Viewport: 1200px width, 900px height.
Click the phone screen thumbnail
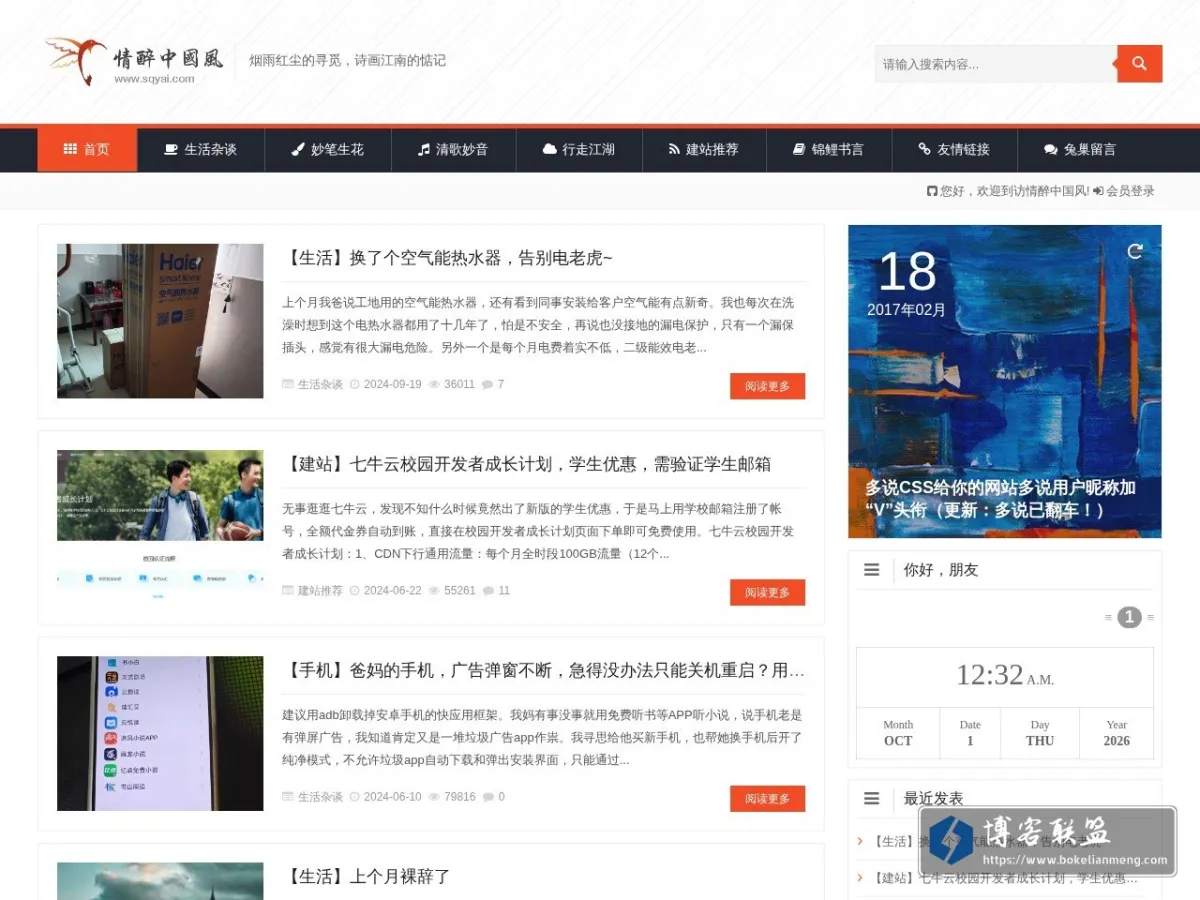click(160, 733)
